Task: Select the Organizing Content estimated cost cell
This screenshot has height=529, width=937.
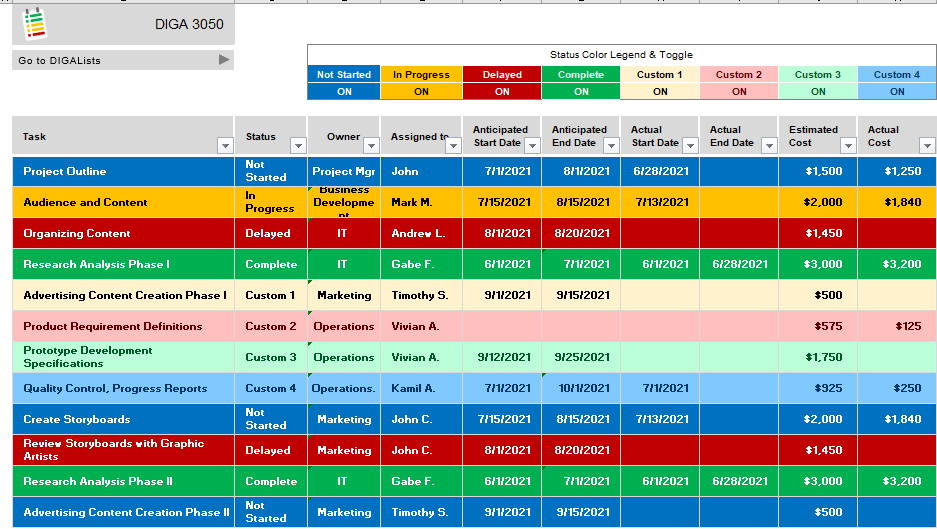Action: [x=817, y=233]
